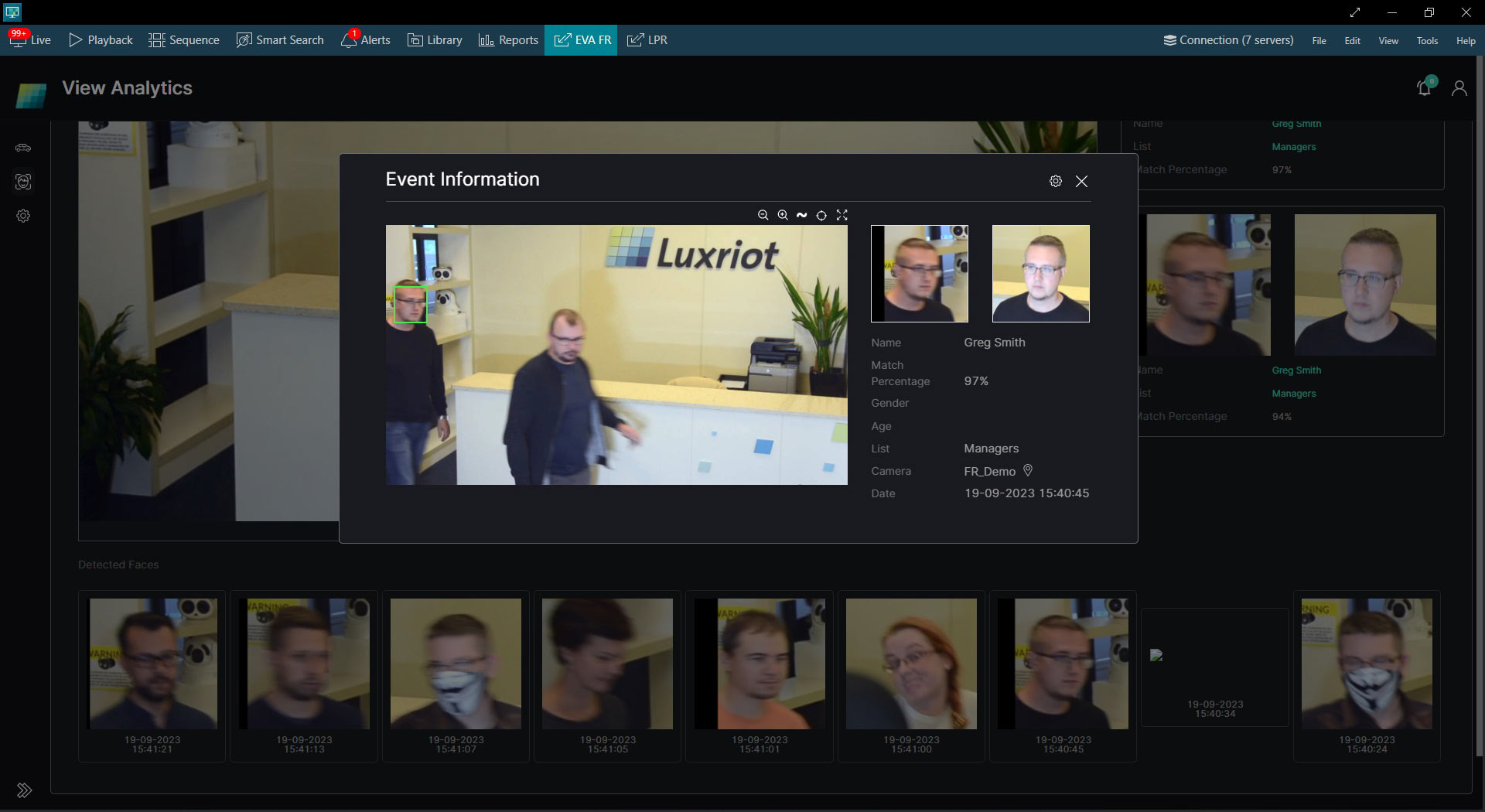Image resolution: width=1485 pixels, height=812 pixels.
Task: Open the user account profile icon
Action: coord(1459,88)
